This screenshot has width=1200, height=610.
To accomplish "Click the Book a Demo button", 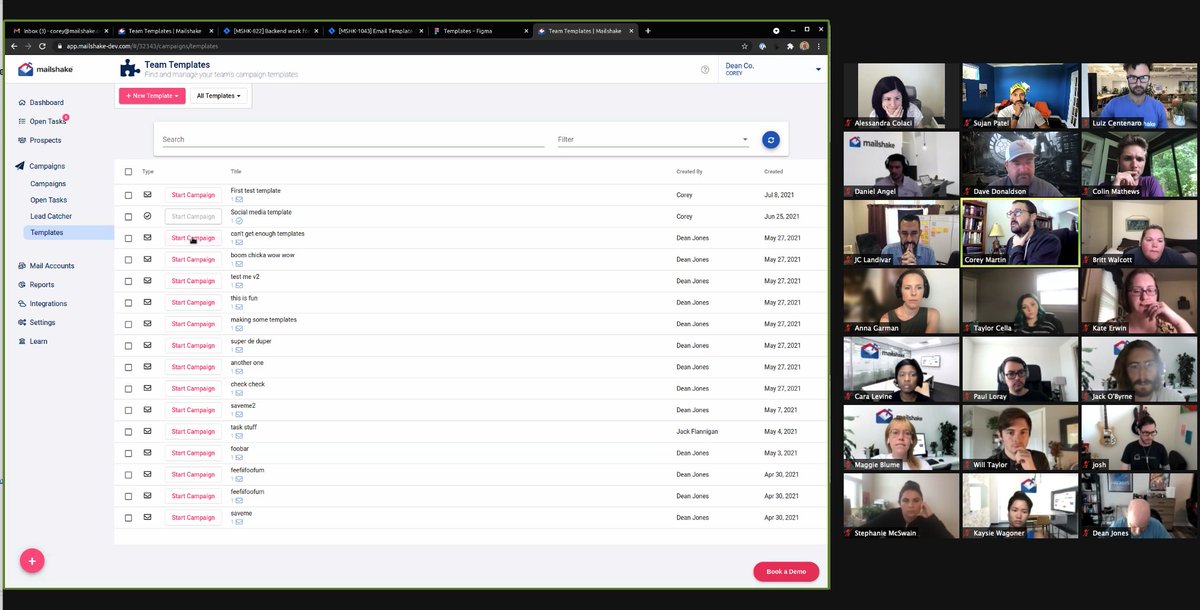I will 786,572.
